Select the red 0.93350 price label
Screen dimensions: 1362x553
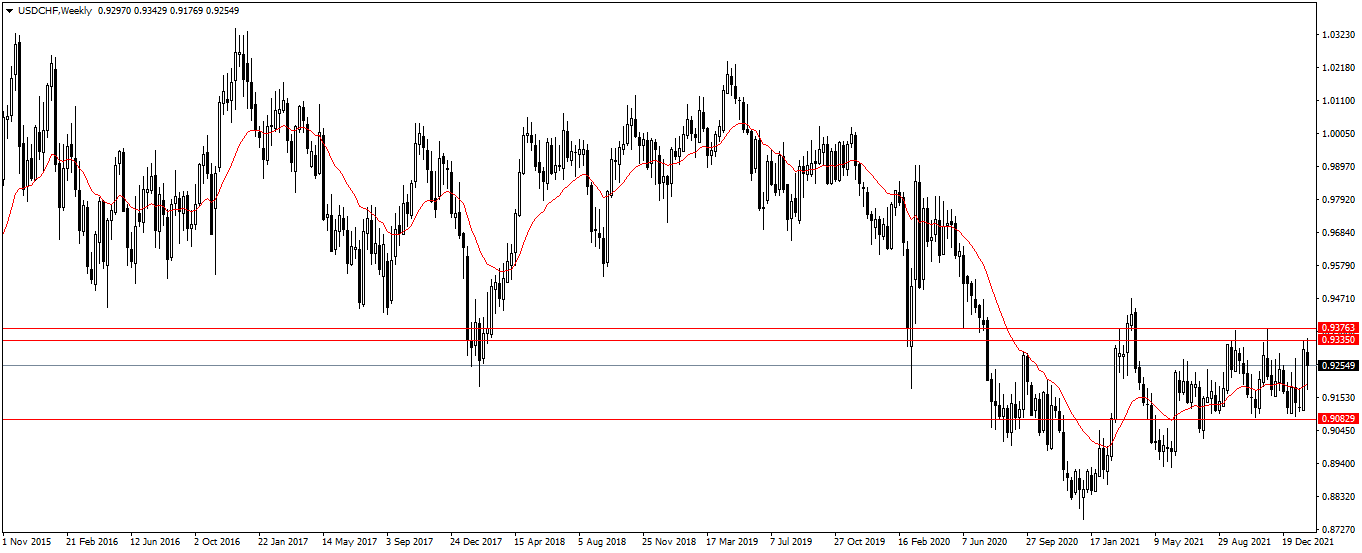coord(1338,340)
